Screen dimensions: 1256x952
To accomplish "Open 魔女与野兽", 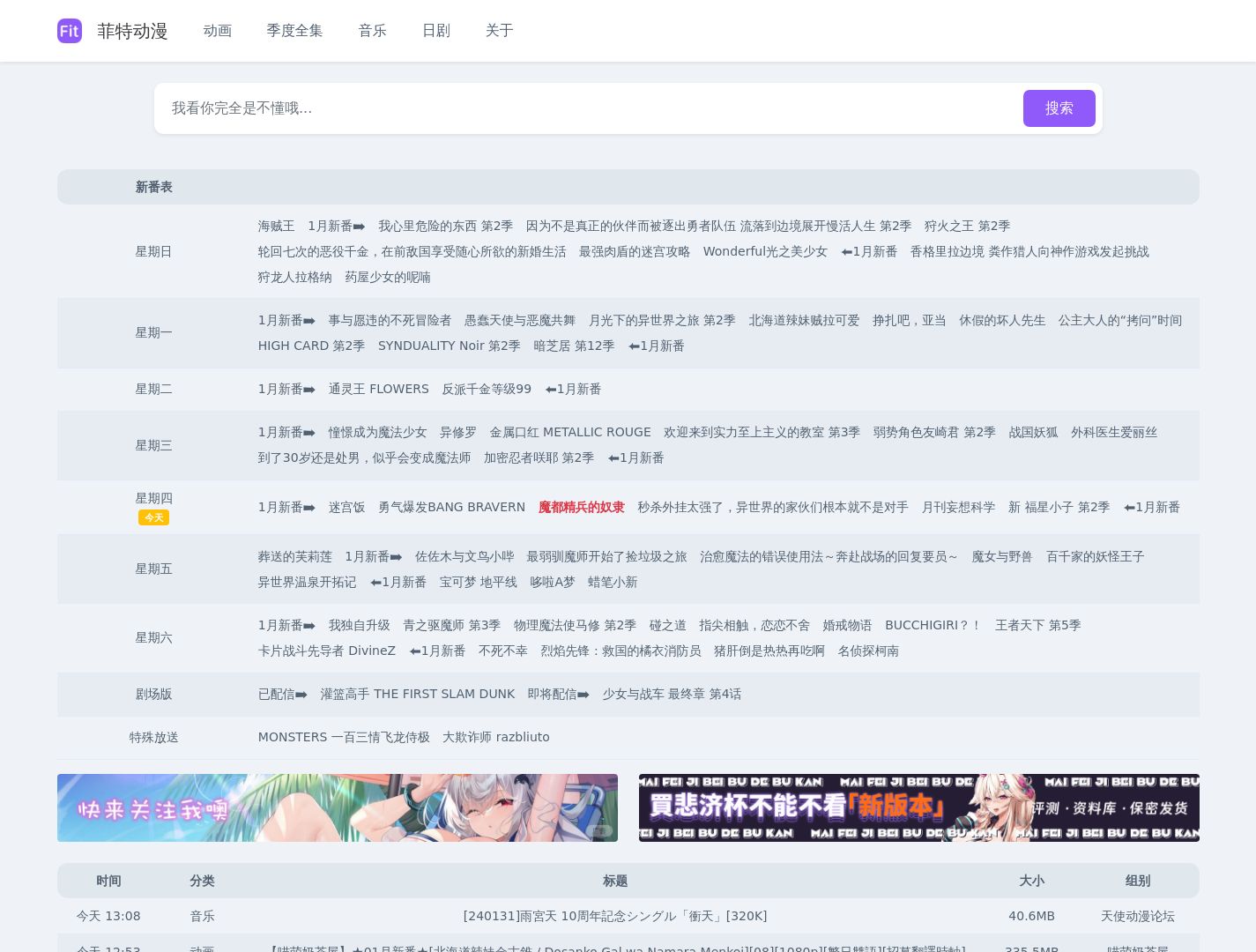I will pyautogui.click(x=1002, y=557).
